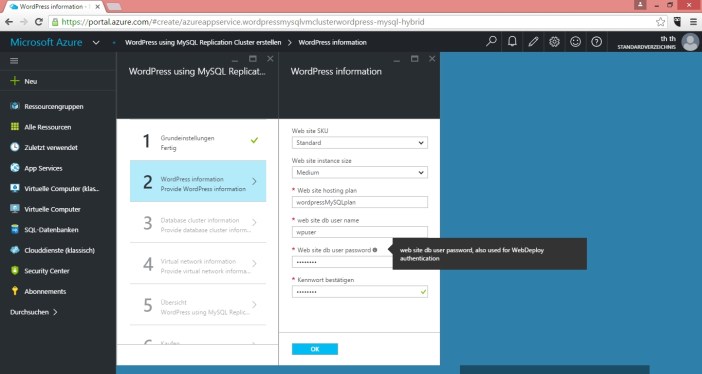
Task: Open the search magnifier in Azure top bar
Action: pos(491,42)
